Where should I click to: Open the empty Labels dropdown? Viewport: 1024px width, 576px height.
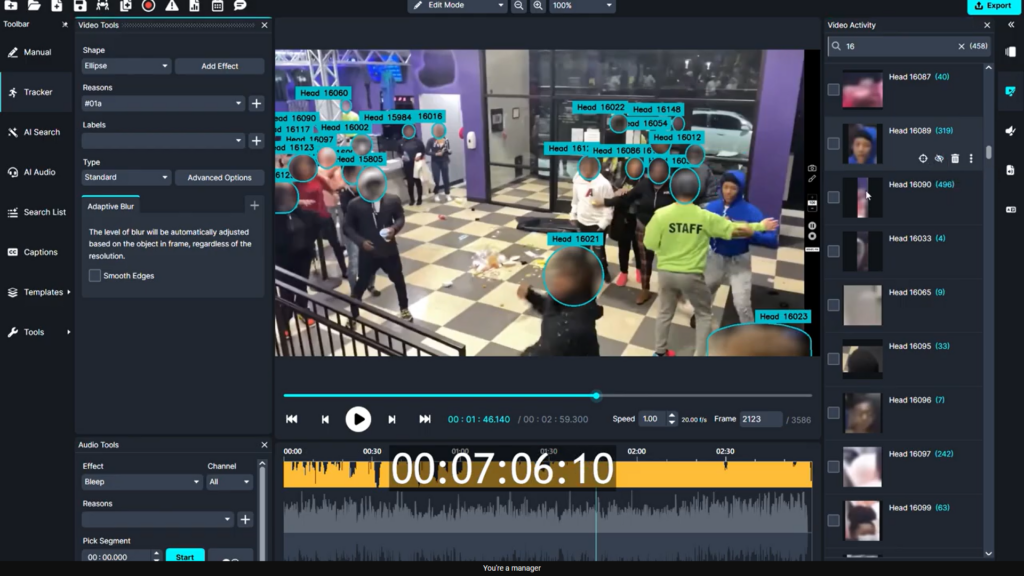tap(163, 140)
